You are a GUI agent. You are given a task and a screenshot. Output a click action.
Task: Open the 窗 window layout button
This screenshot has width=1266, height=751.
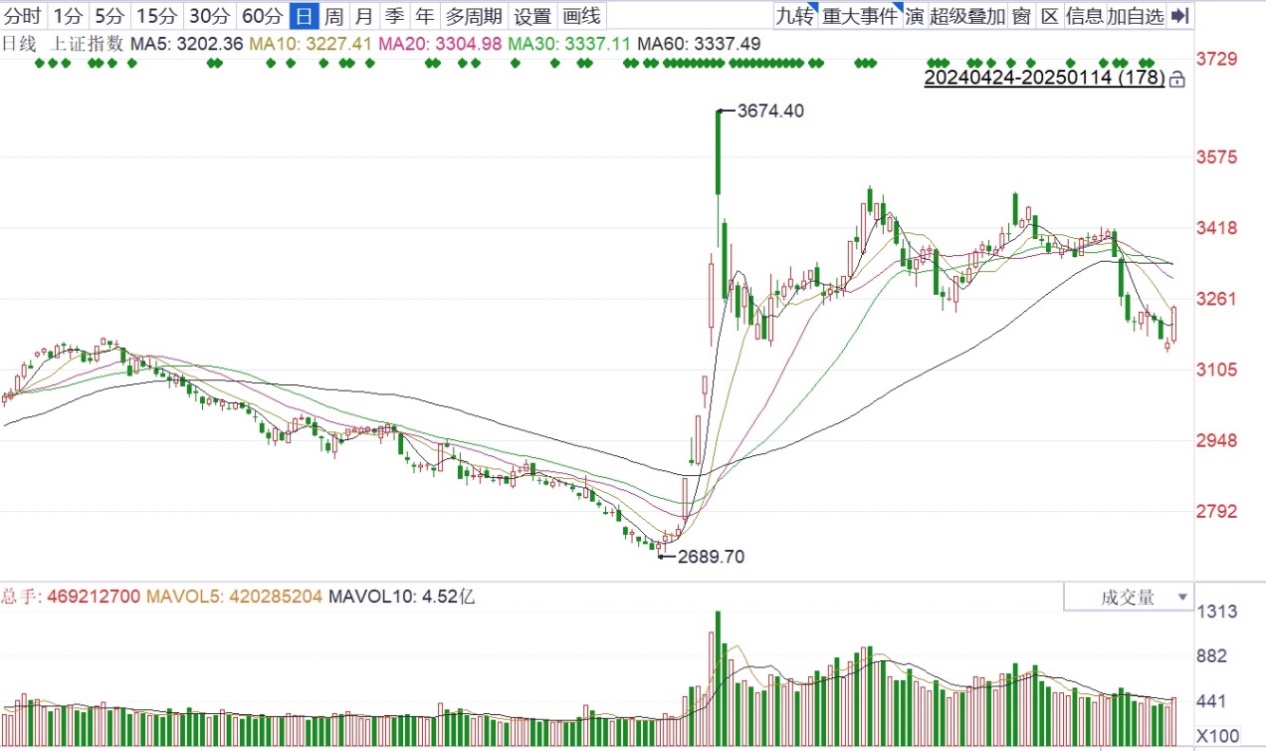point(1020,16)
